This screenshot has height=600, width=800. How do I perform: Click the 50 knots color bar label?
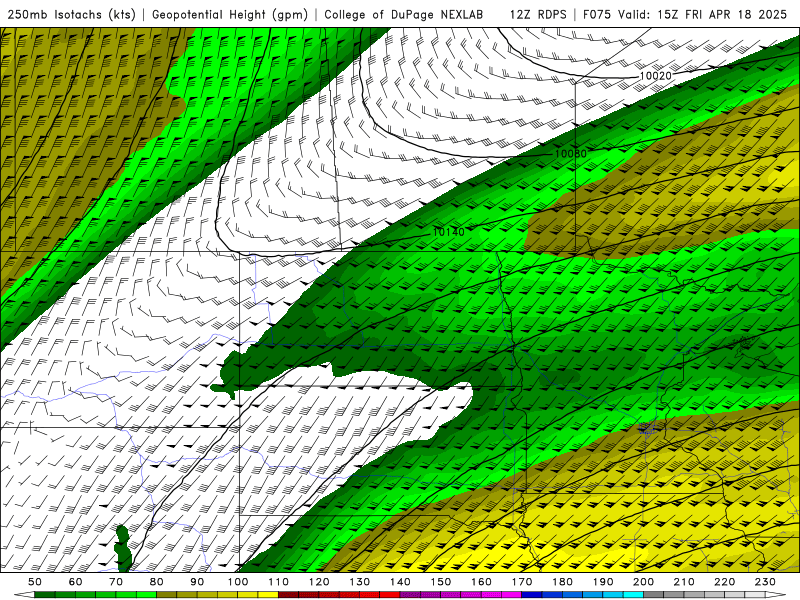click(x=35, y=582)
